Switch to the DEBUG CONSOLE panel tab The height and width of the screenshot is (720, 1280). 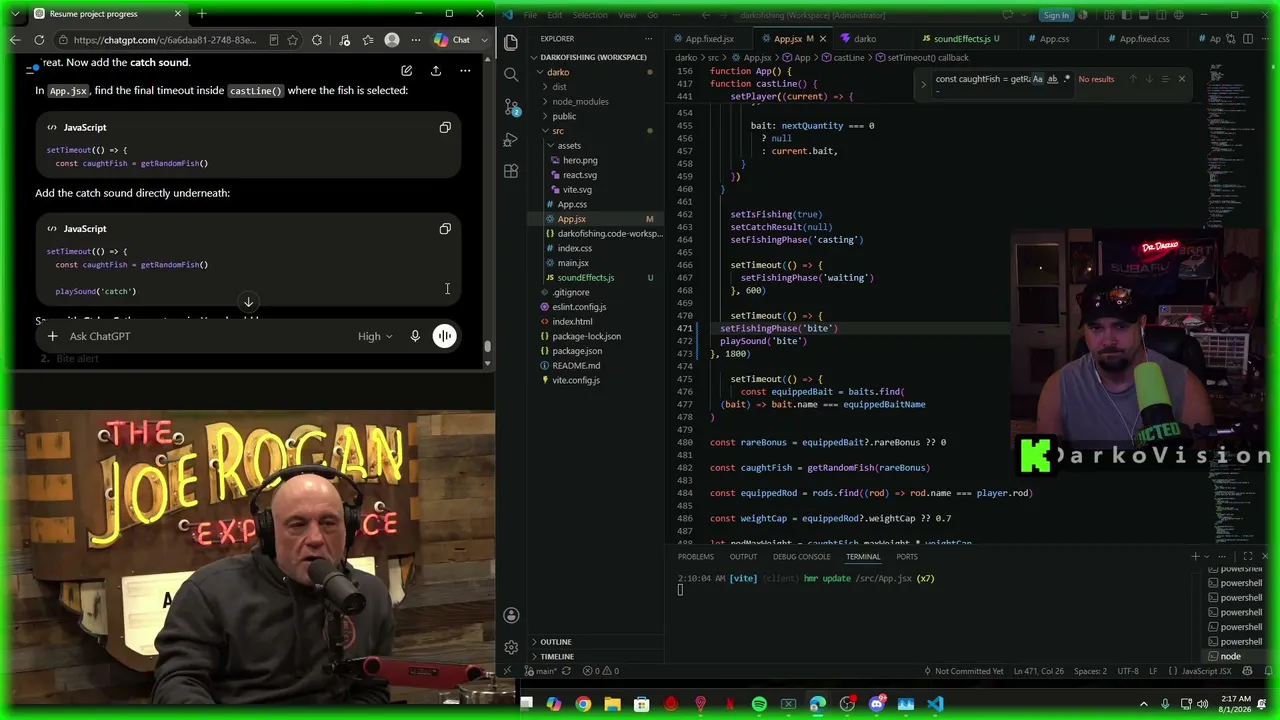click(x=801, y=557)
